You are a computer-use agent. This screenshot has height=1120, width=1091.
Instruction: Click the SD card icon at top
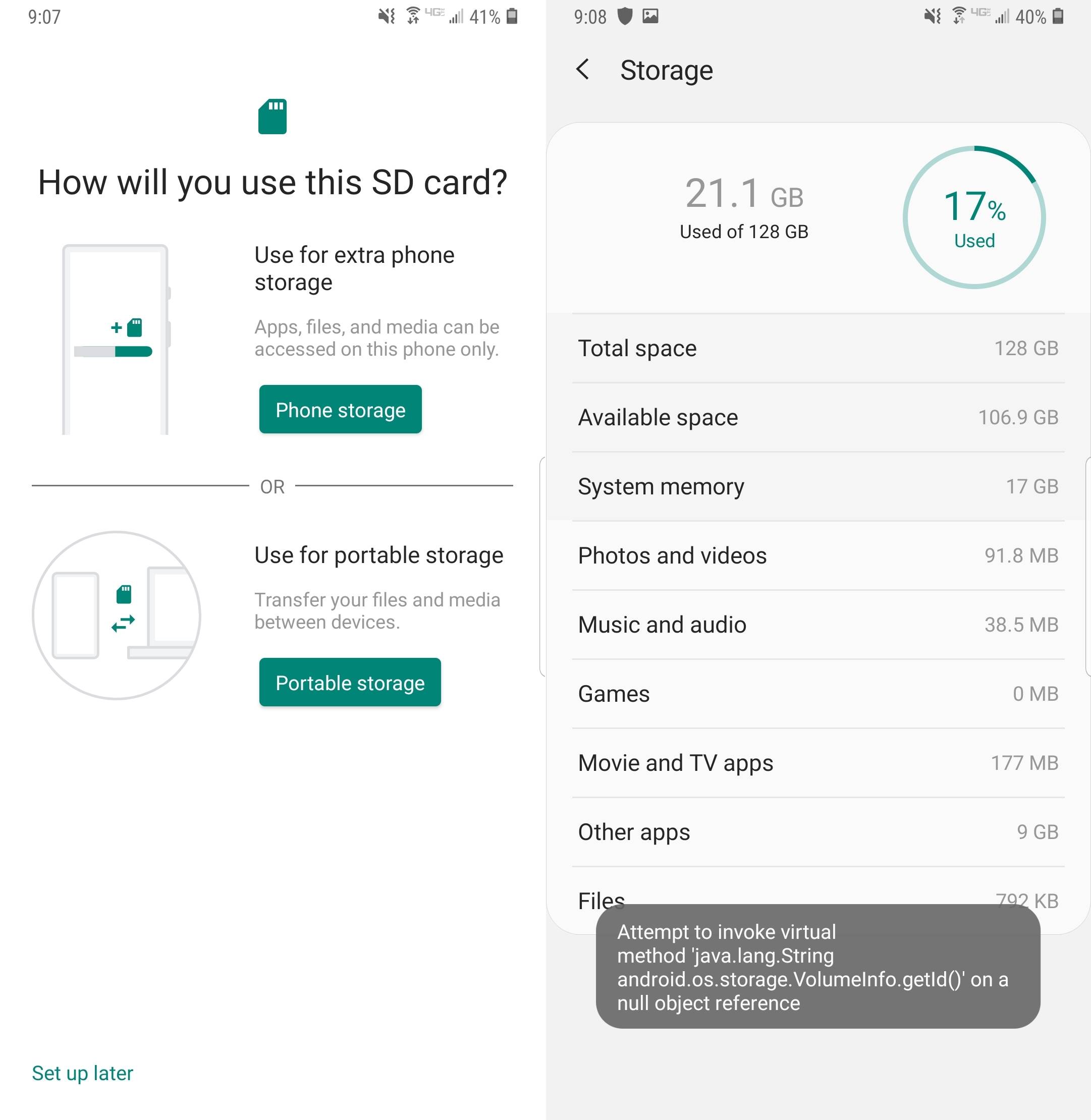(x=272, y=118)
